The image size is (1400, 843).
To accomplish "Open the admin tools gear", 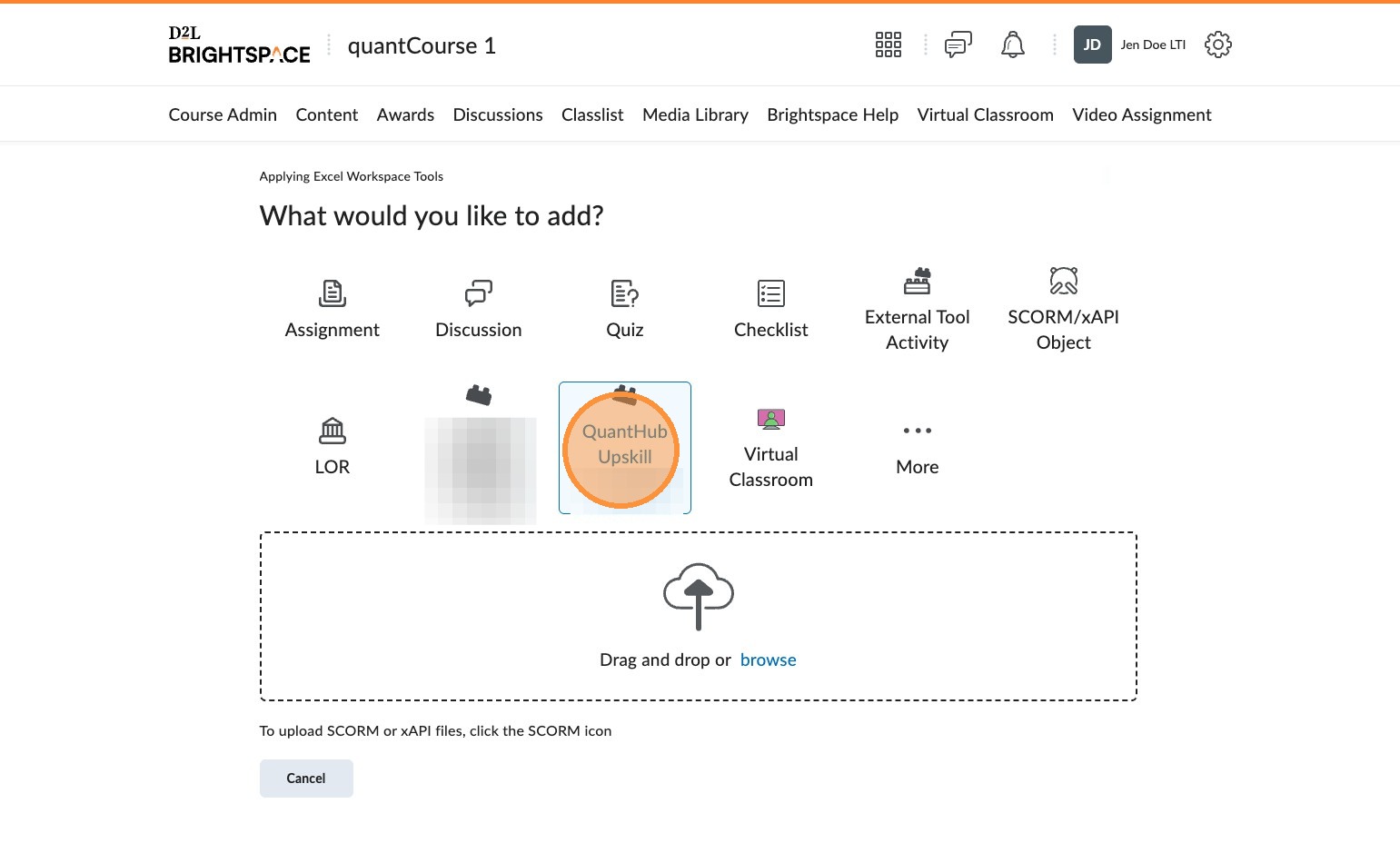I will (x=1217, y=45).
